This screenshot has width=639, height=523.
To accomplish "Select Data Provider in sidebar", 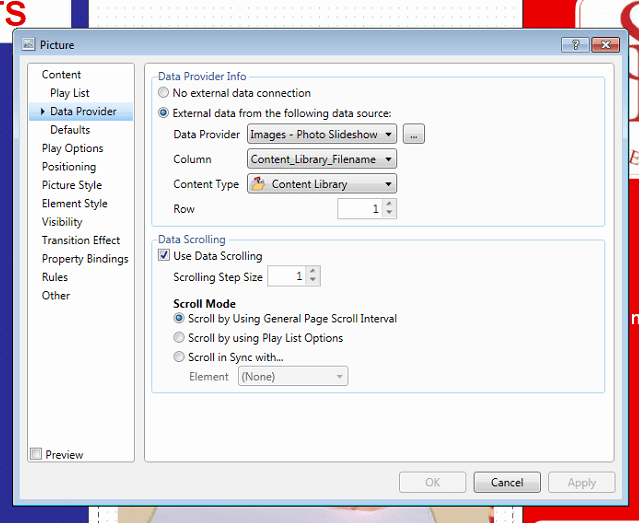I will click(83, 111).
